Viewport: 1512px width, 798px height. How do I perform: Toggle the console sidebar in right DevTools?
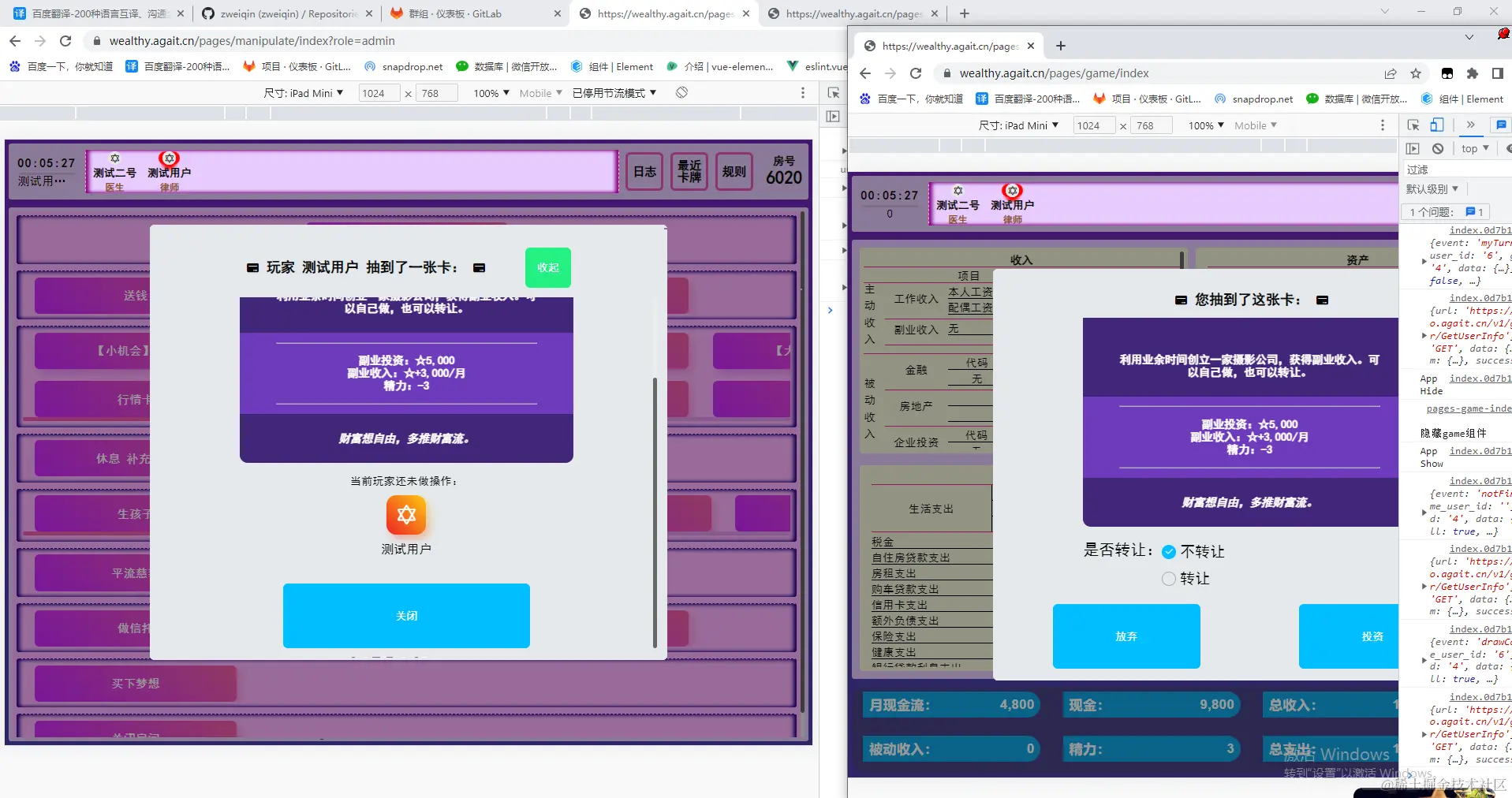click(1413, 148)
